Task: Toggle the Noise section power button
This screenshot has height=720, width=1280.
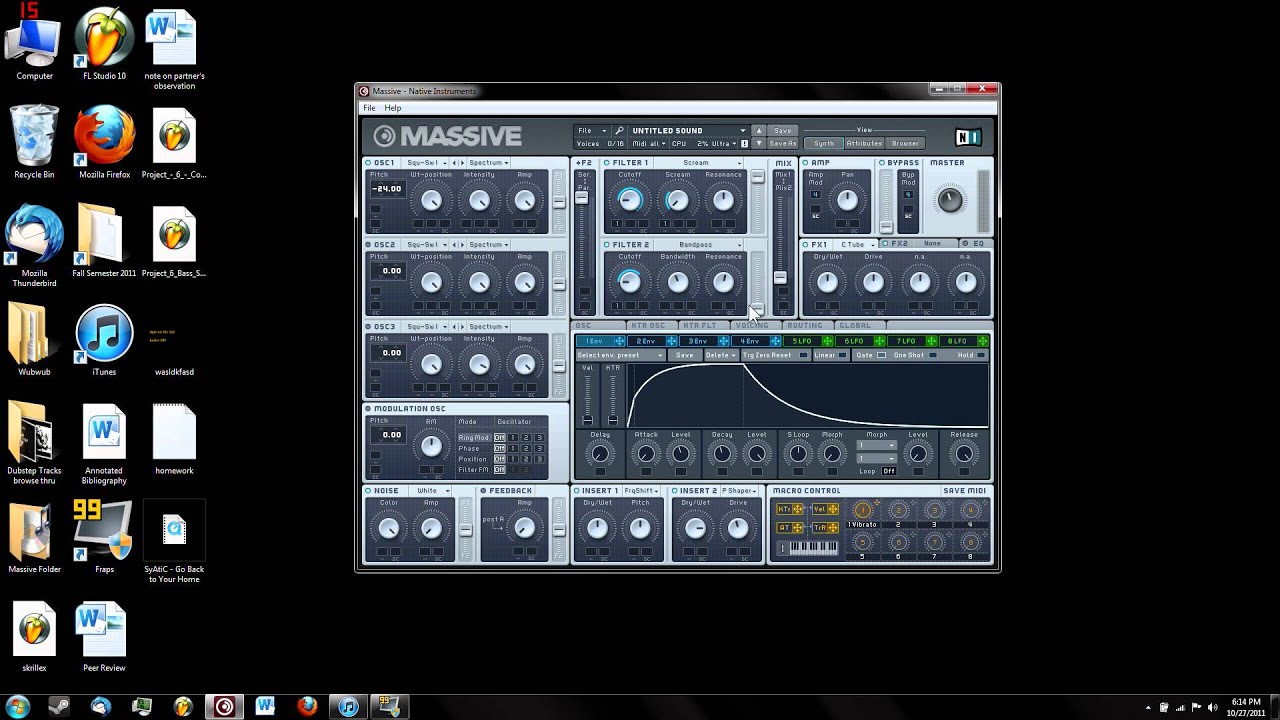Action: (368, 491)
